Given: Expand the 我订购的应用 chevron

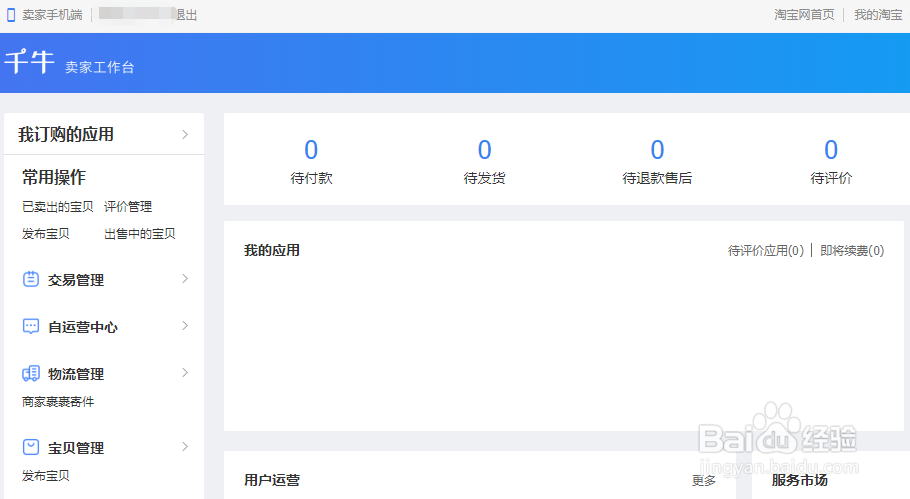Looking at the screenshot, I should pos(185,135).
